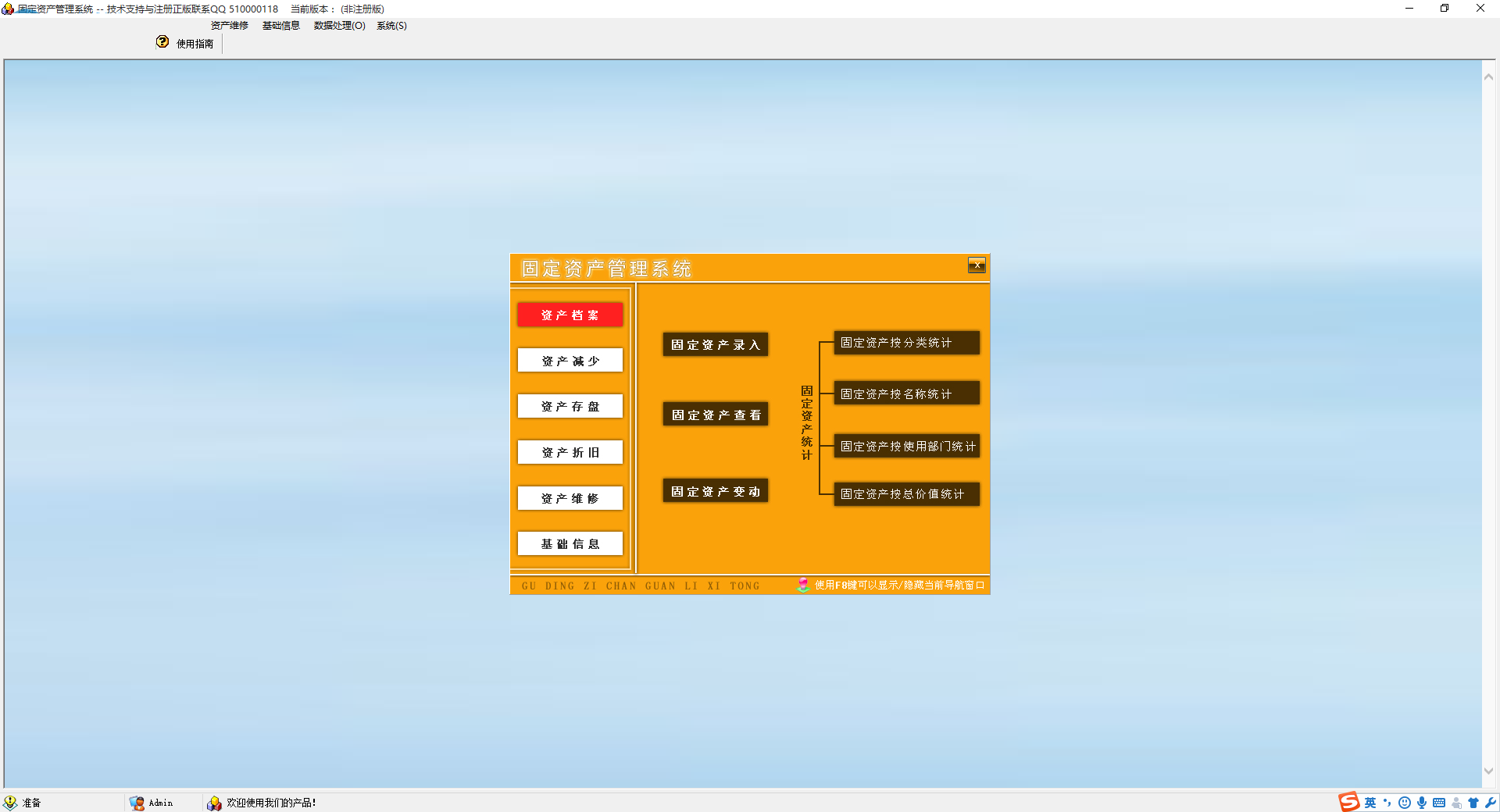Close the 固定资产管理系统 navigation window
Screen dimensions: 1500x812
pyautogui.click(x=977, y=265)
